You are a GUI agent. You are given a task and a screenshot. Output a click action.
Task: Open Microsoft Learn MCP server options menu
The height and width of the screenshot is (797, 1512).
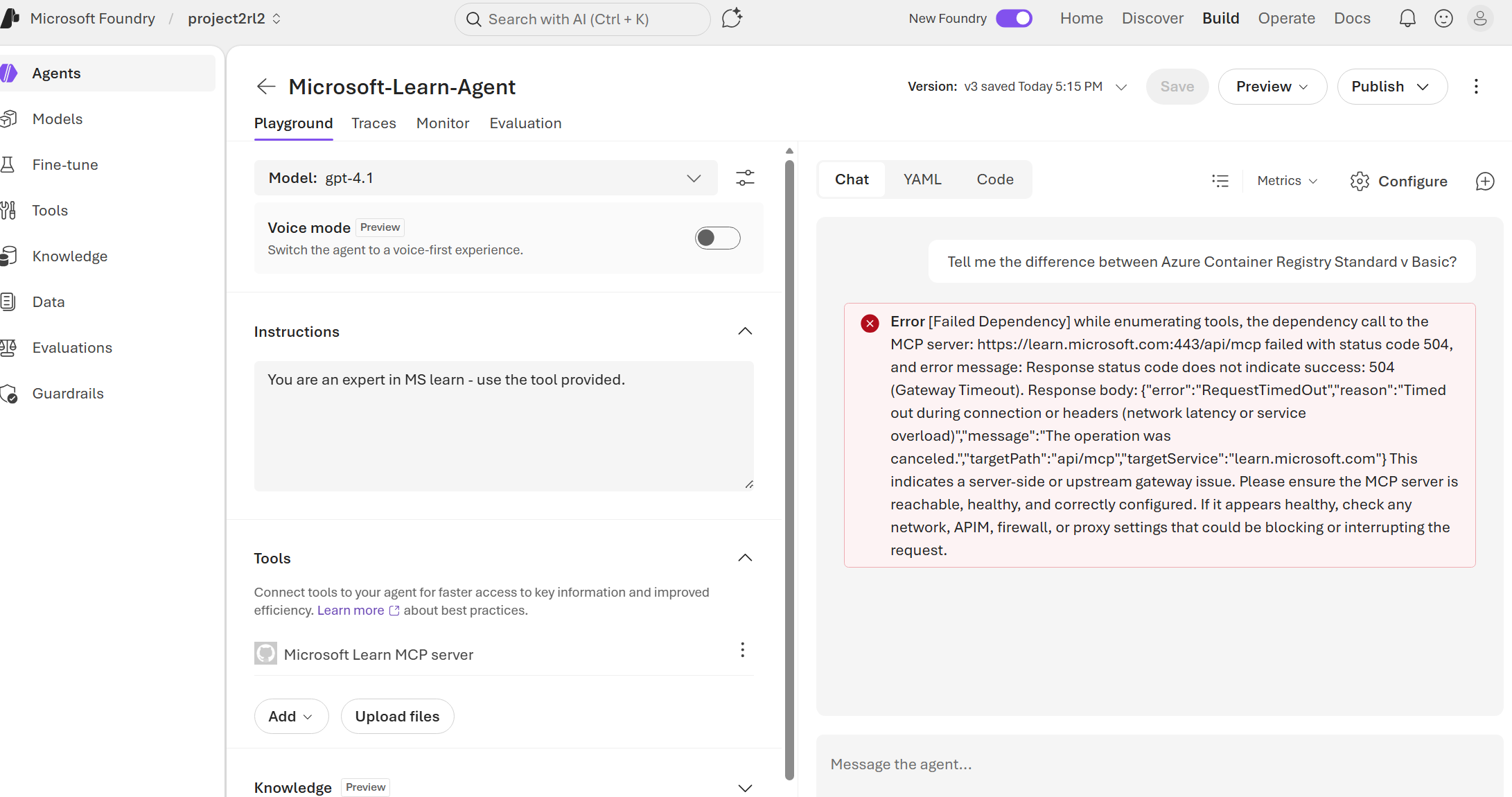(x=742, y=650)
